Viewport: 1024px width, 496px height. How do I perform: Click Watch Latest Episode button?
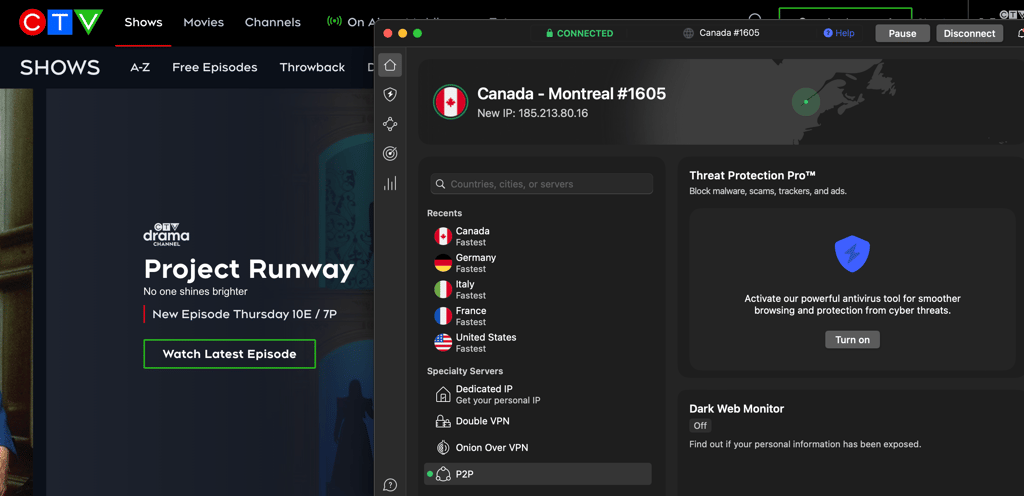[x=229, y=354]
